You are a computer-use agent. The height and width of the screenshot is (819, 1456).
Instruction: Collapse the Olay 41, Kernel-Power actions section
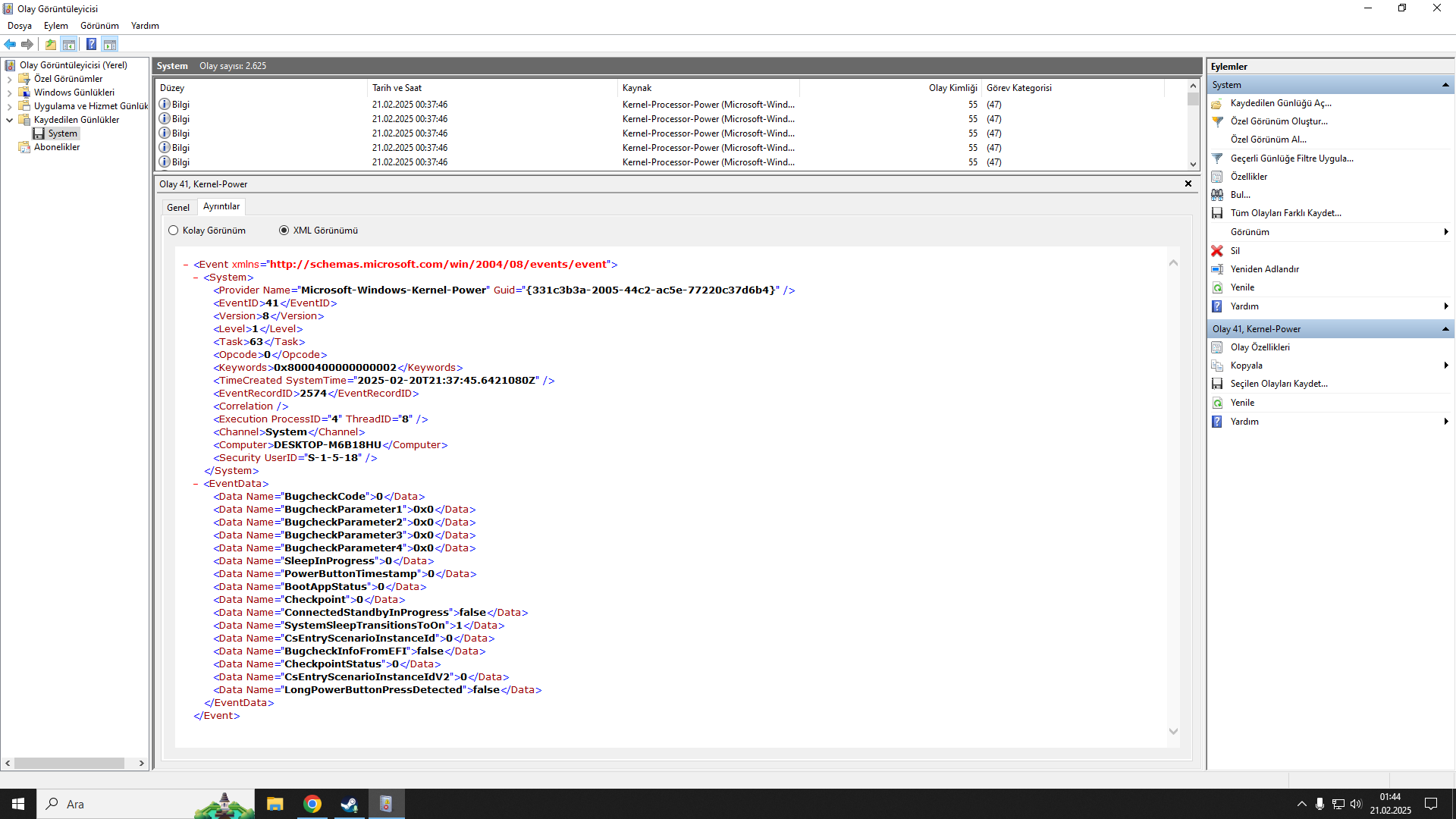click(1445, 329)
